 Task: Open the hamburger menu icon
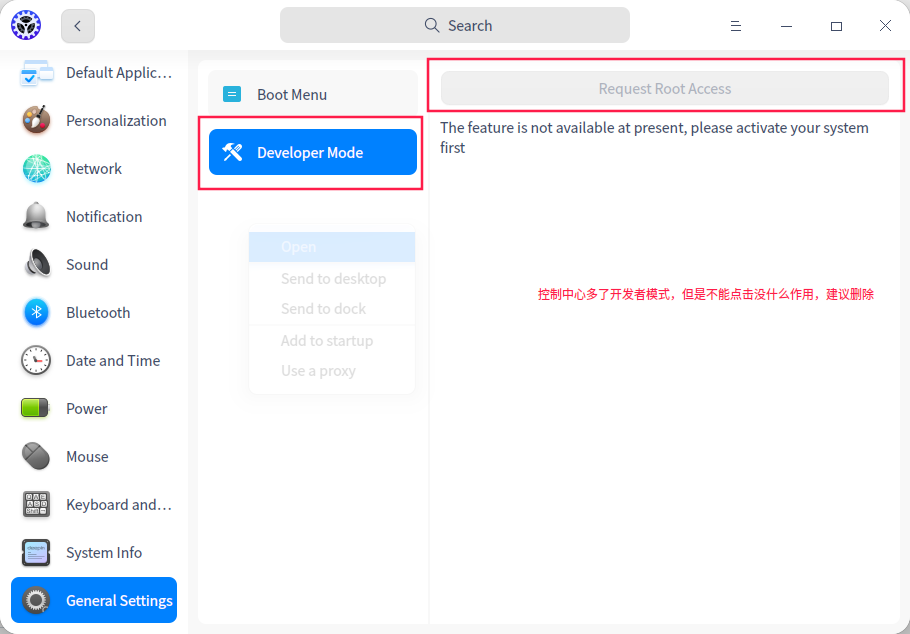click(x=735, y=26)
